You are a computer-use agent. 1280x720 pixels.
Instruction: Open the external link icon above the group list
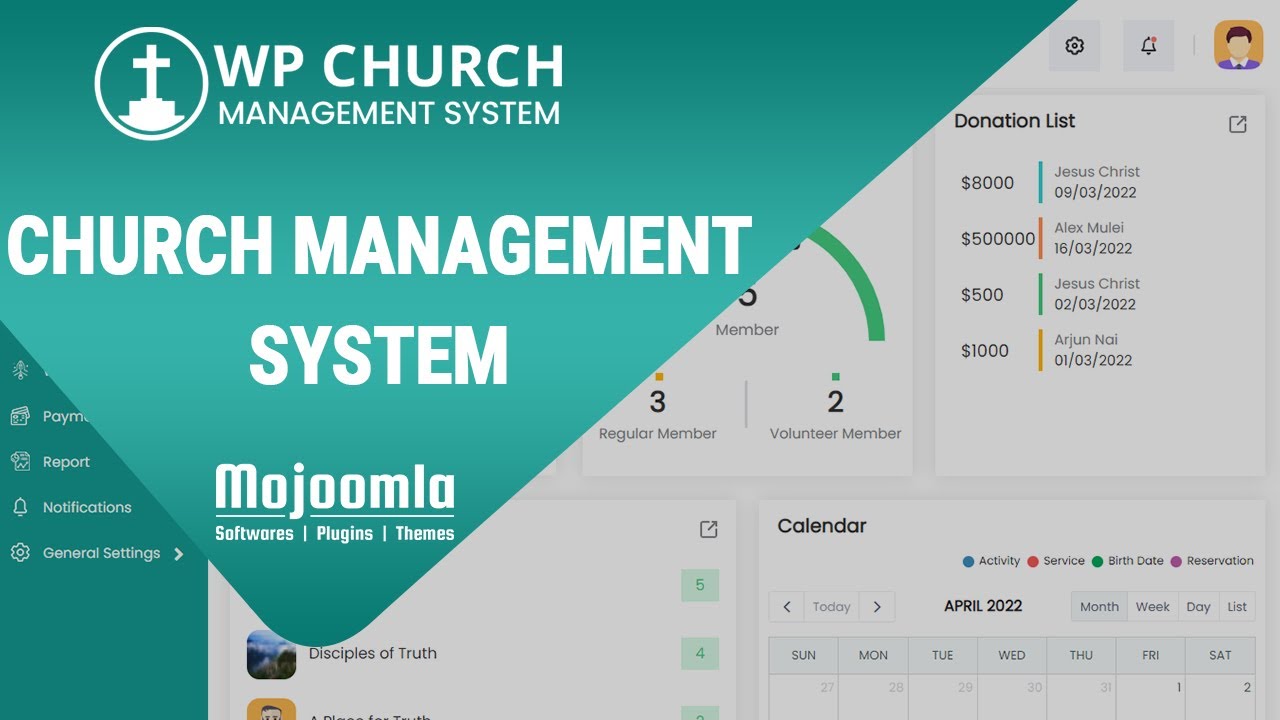[x=709, y=529]
